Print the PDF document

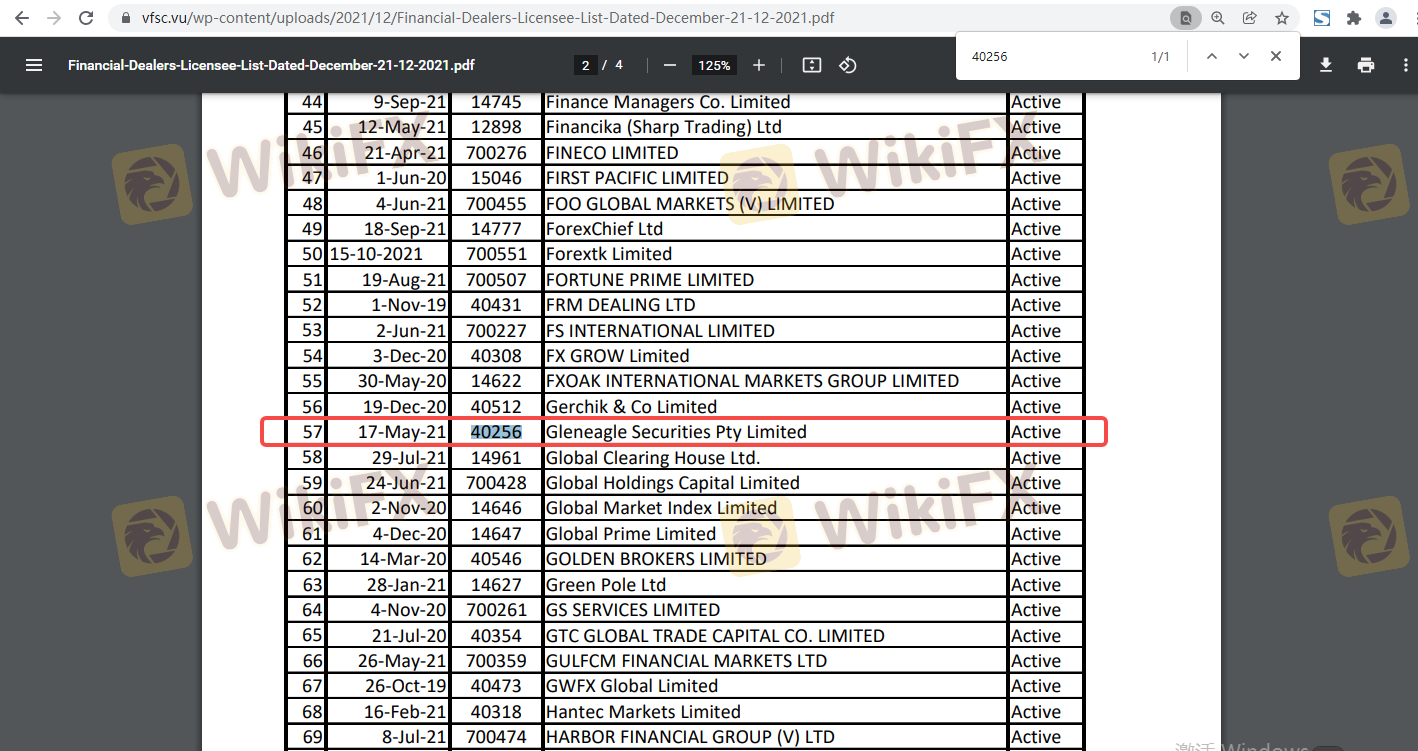pyautogui.click(x=1366, y=65)
